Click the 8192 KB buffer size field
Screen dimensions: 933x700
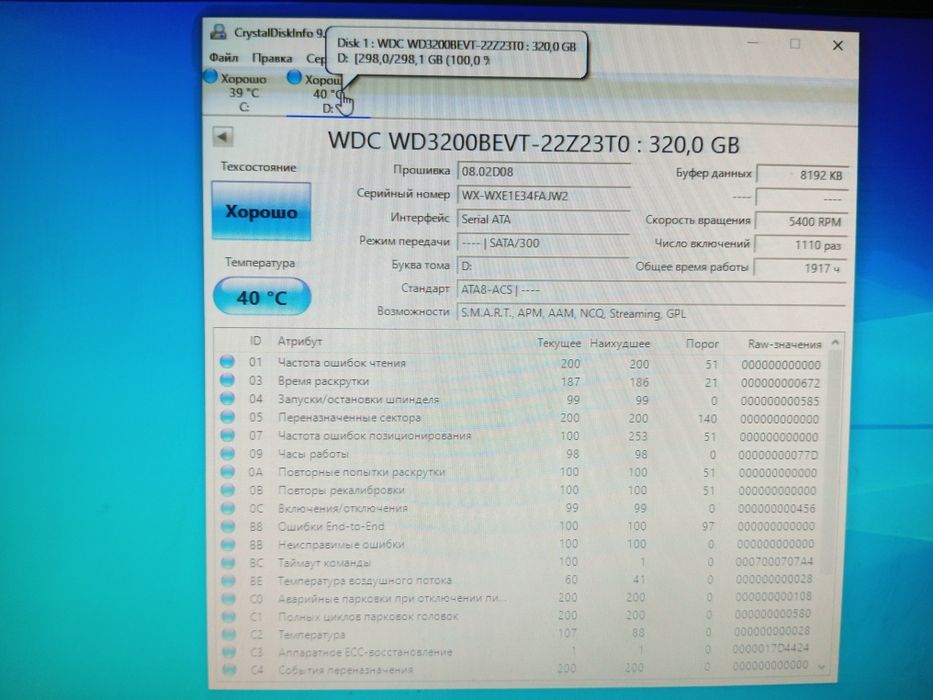pyautogui.click(x=801, y=175)
